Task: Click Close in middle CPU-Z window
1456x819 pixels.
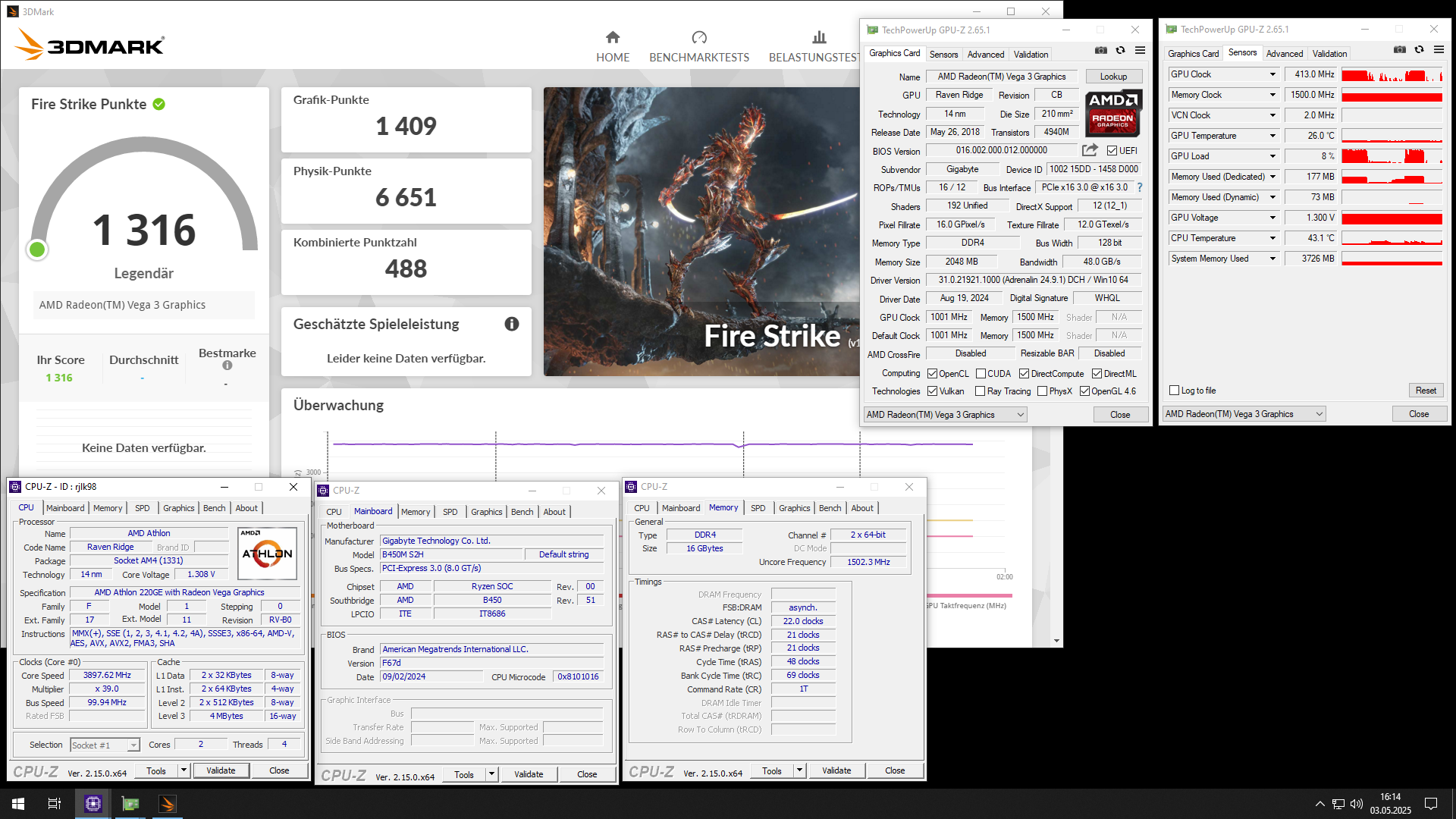Action: (x=587, y=774)
